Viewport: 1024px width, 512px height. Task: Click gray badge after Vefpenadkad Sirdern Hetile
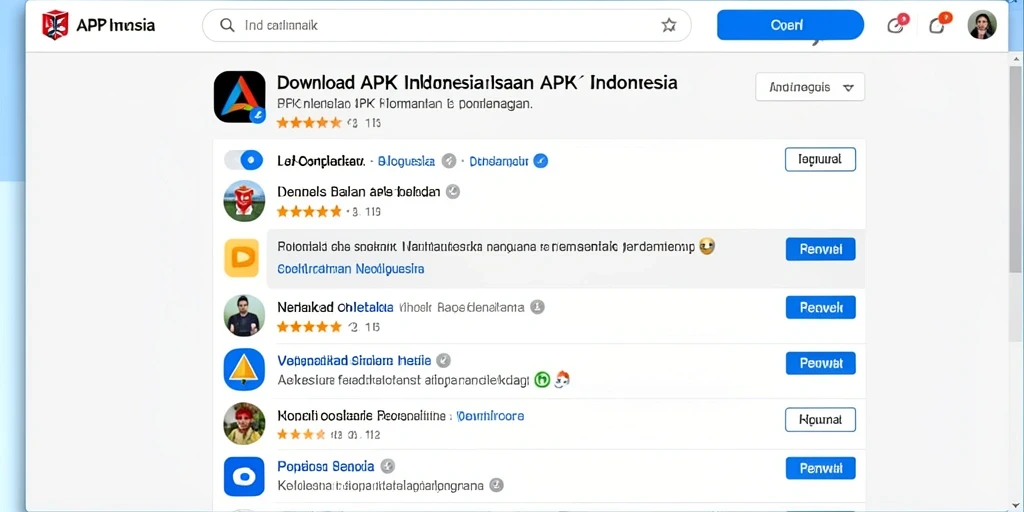click(443, 360)
